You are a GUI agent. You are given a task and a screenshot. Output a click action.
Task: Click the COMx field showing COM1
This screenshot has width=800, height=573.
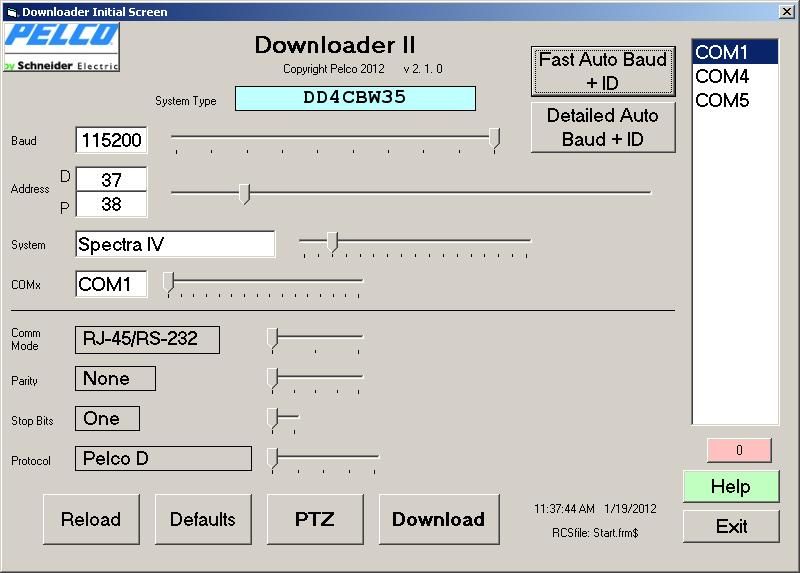tap(111, 284)
